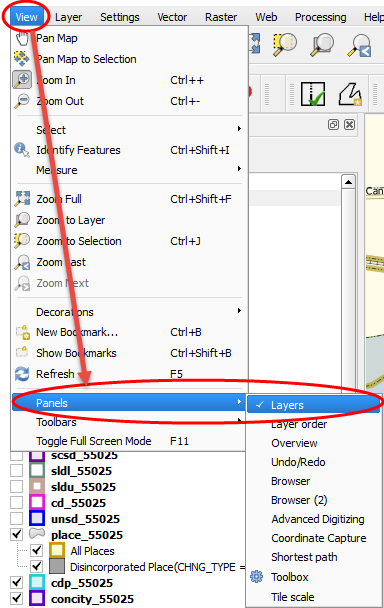Click the toolbar checkmark validation icon
Viewport: 384px width, 608px height.
coord(313,93)
